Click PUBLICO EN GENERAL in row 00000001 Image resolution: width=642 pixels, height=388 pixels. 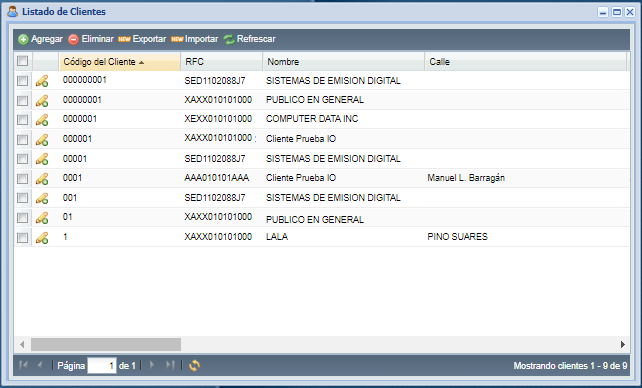(315, 100)
